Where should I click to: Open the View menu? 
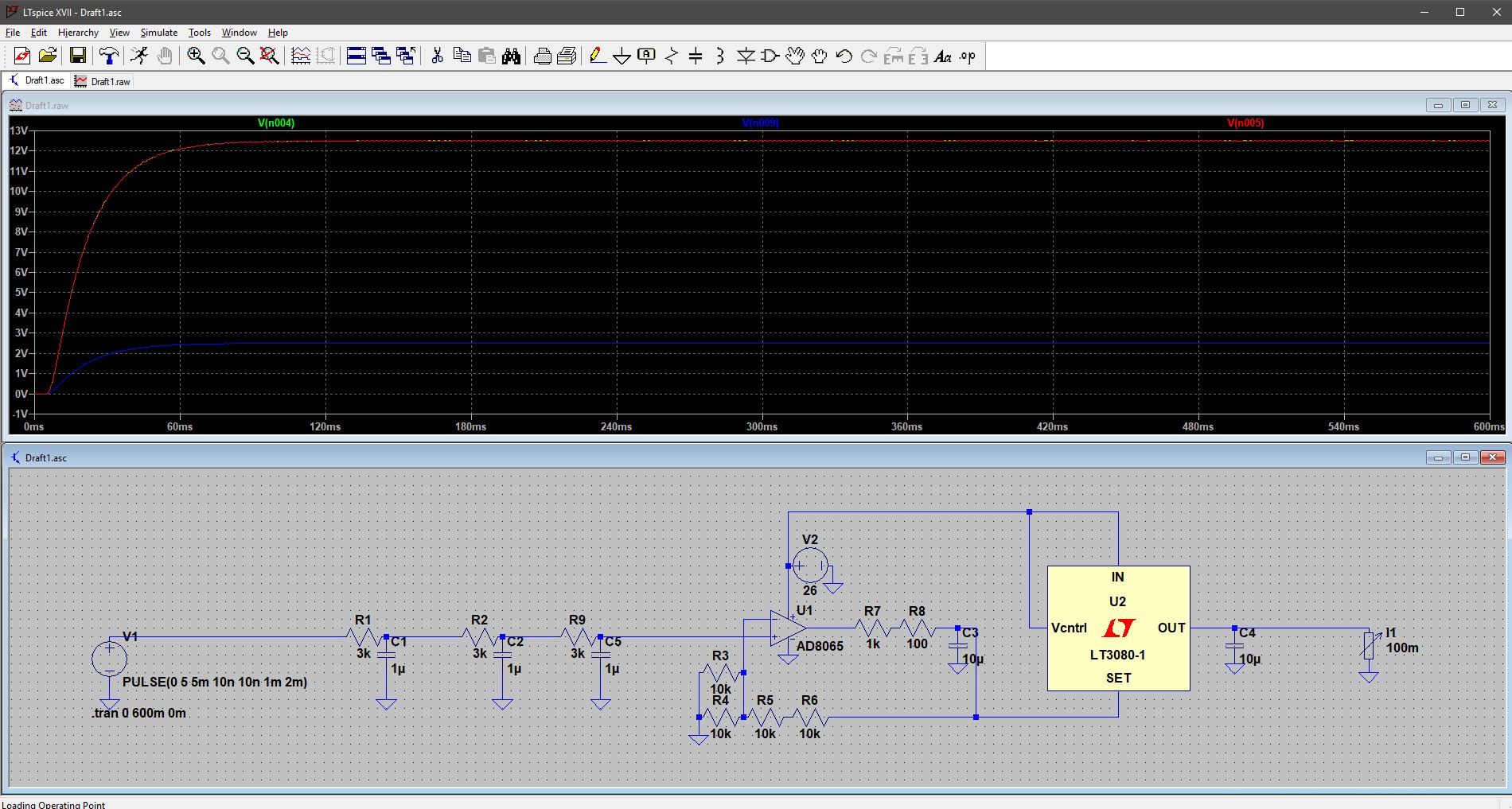(x=119, y=33)
